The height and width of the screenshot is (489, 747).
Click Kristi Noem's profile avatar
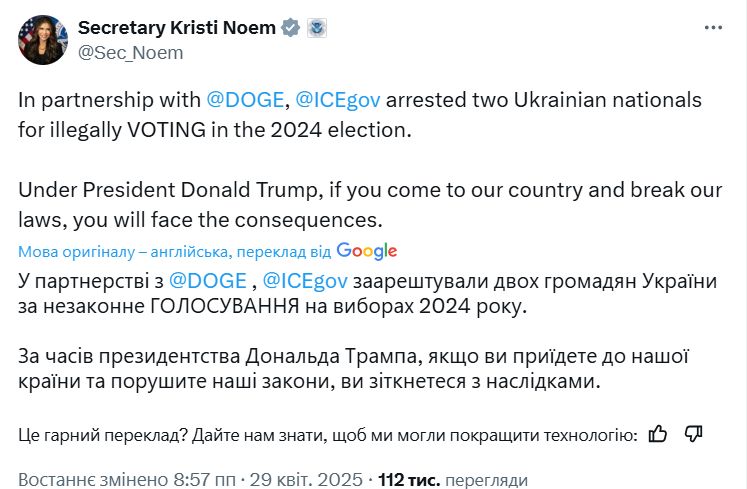coord(40,40)
